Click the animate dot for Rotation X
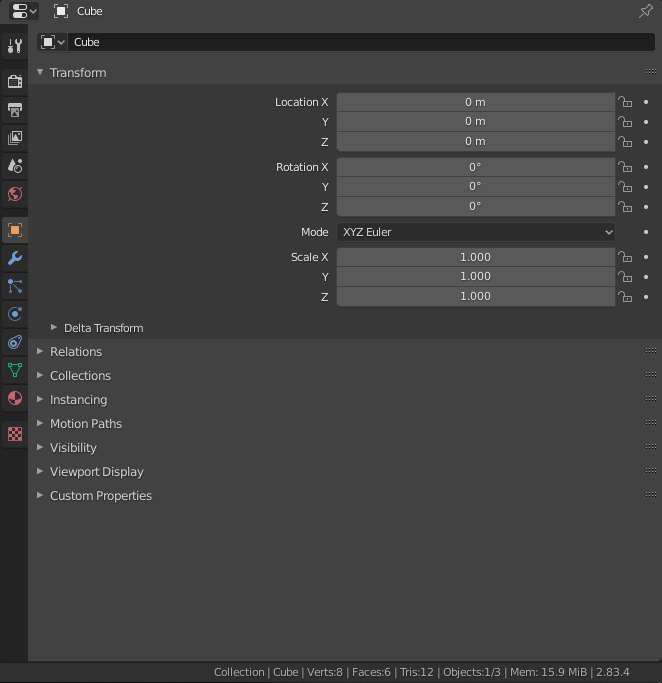 [646, 167]
